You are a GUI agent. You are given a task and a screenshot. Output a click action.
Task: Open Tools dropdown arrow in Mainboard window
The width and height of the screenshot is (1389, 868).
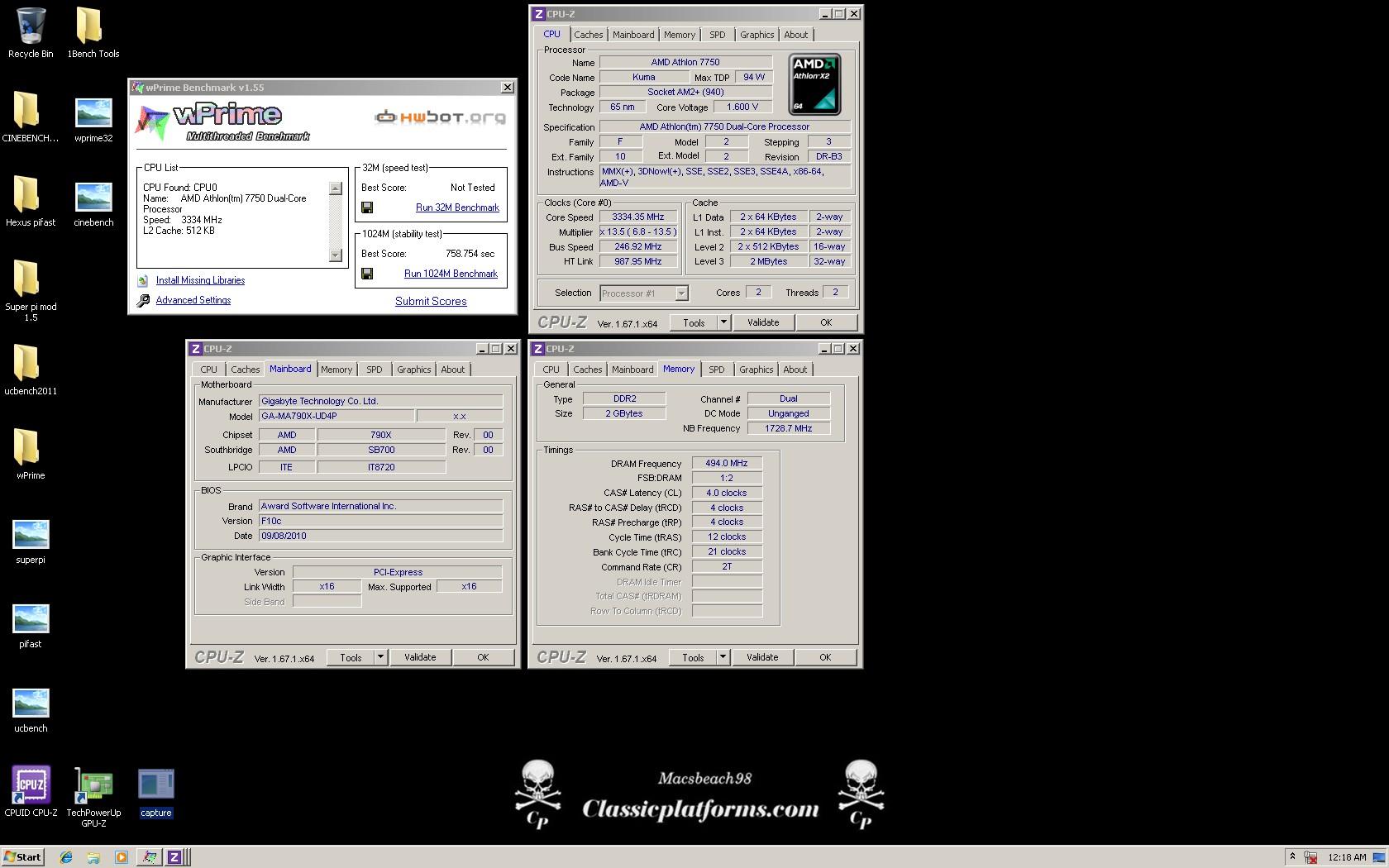[381, 657]
